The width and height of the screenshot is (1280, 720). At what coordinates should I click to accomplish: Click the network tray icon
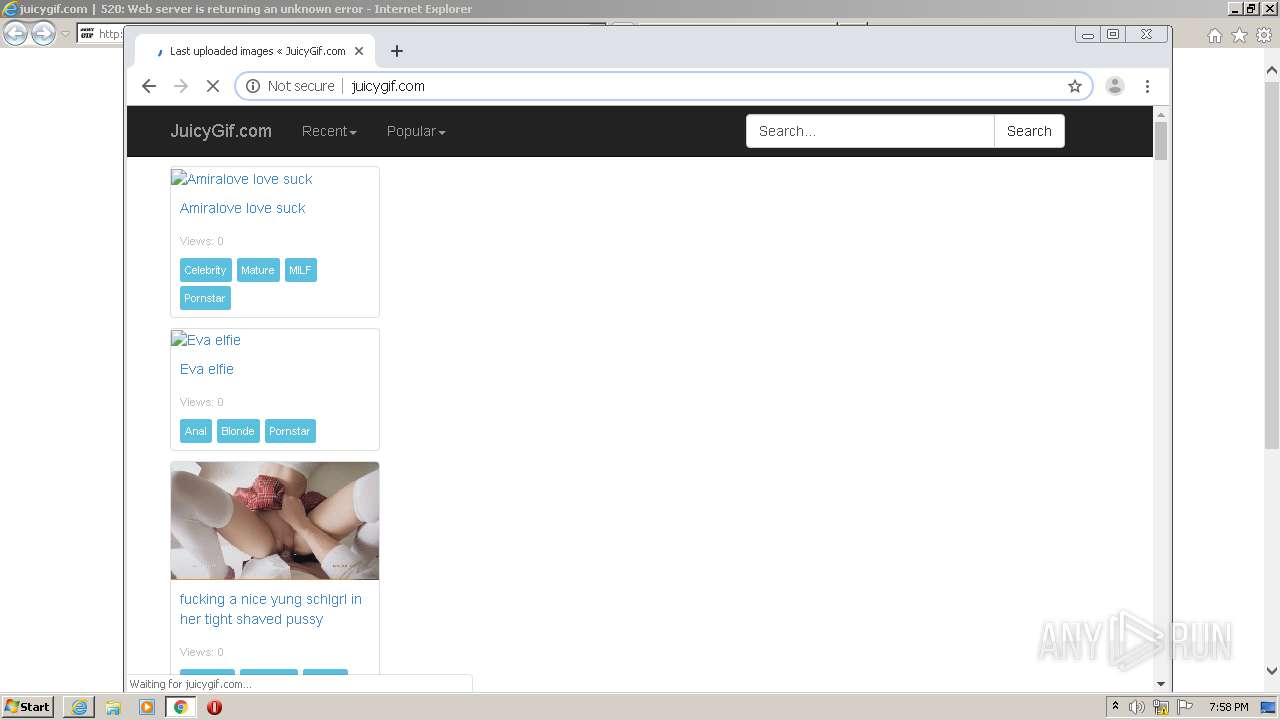point(1161,707)
